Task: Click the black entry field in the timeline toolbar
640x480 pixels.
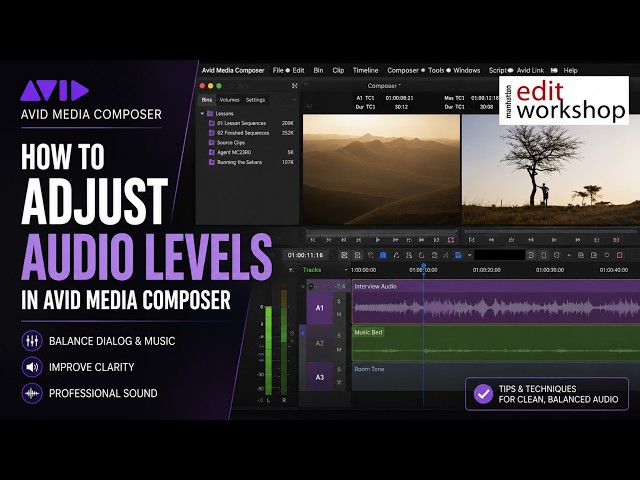Action: (500, 255)
